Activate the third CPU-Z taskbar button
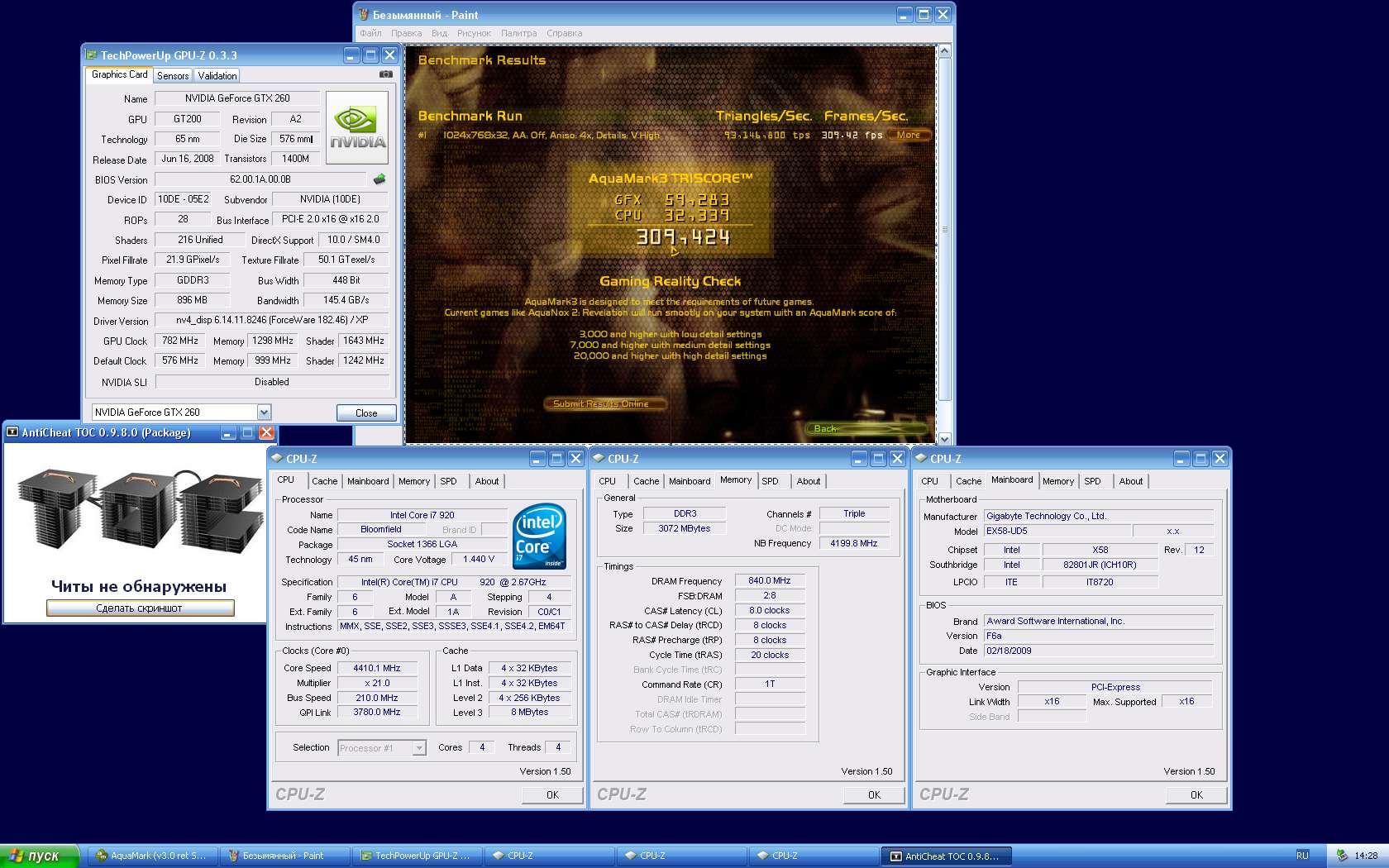This screenshot has width=1389, height=868. 813,856
